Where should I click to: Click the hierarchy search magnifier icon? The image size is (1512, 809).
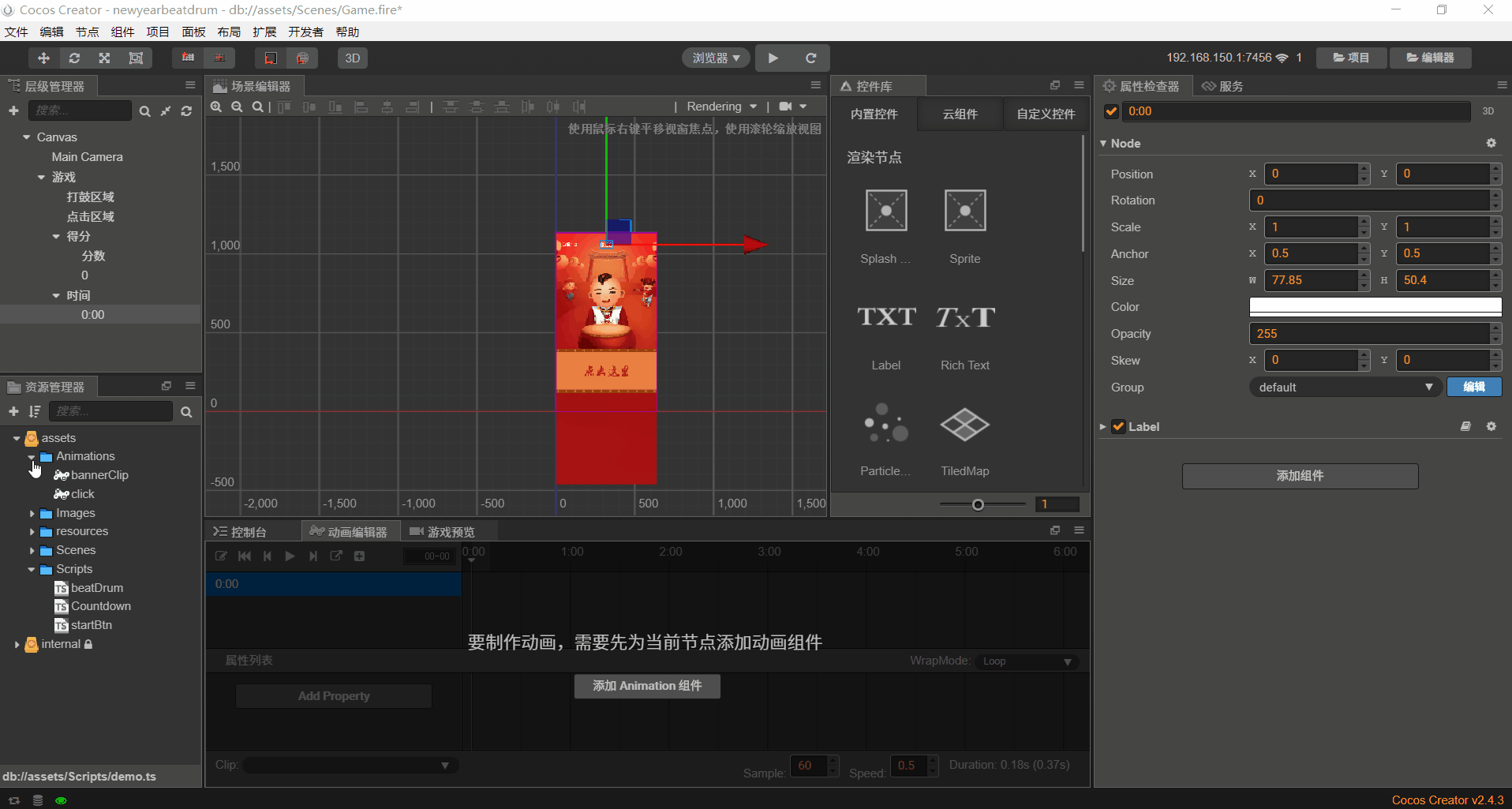(x=145, y=111)
